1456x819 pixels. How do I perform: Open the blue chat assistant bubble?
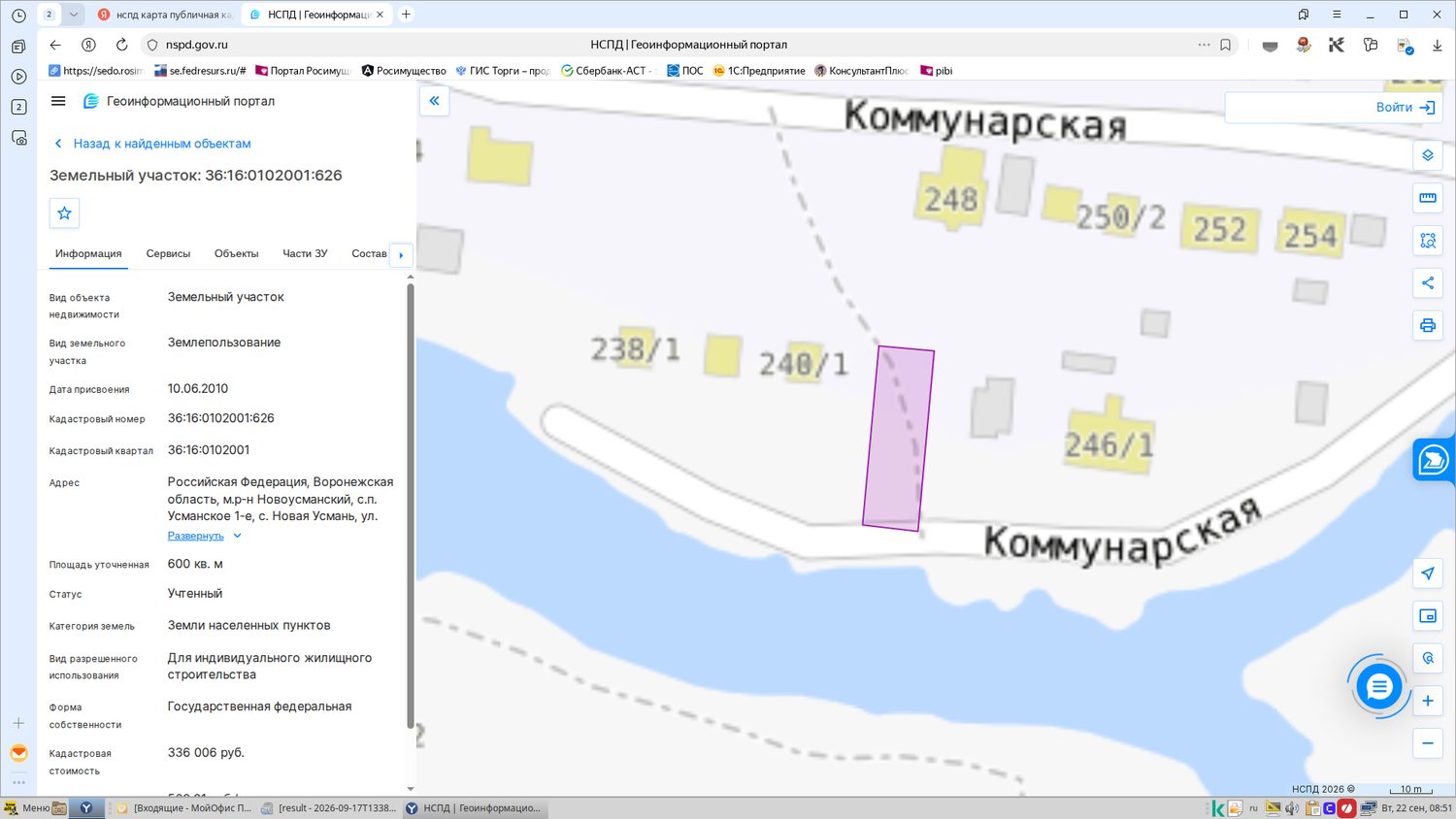point(1378,687)
